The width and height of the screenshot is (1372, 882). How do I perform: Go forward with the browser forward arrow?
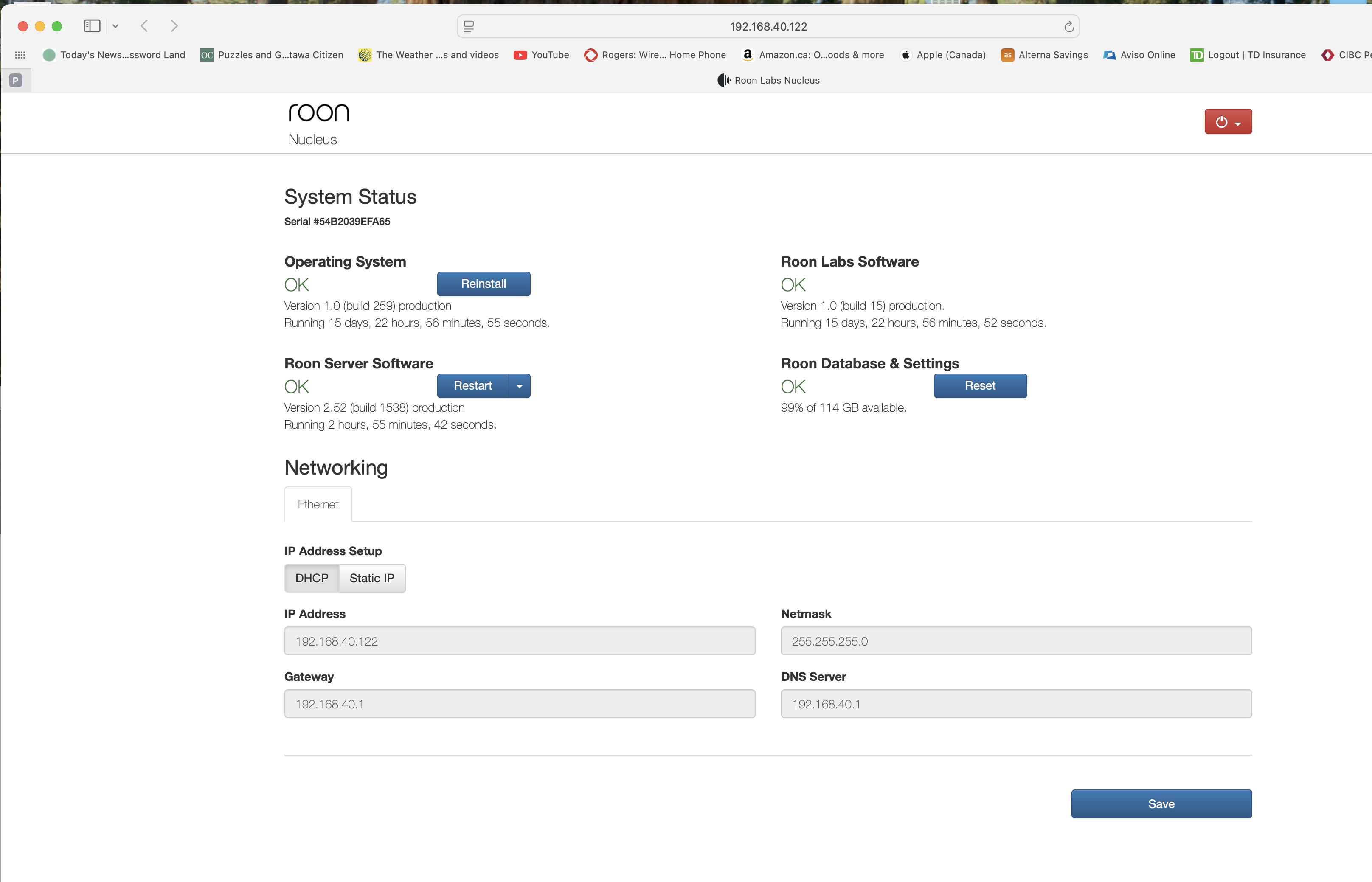tap(174, 26)
